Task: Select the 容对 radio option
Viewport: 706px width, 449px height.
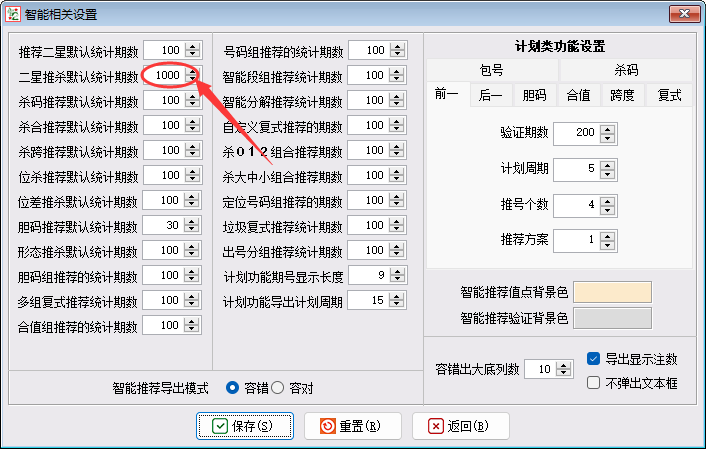Action: (x=279, y=388)
